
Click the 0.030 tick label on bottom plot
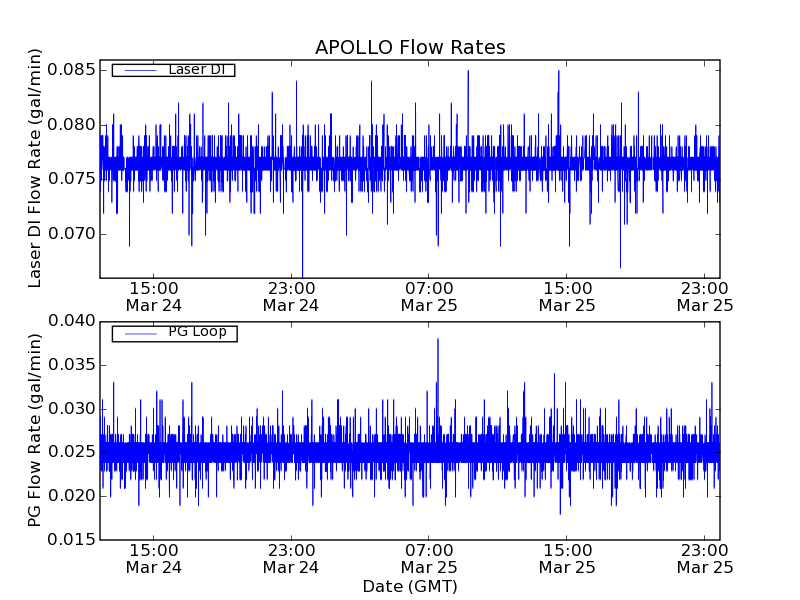(71, 409)
